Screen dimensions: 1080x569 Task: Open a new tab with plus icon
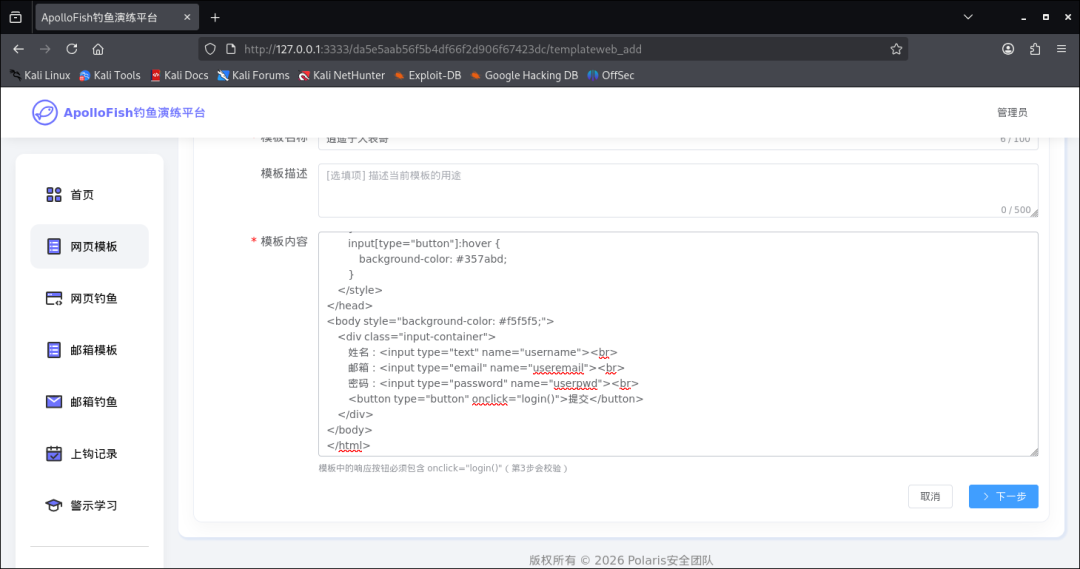click(x=215, y=17)
